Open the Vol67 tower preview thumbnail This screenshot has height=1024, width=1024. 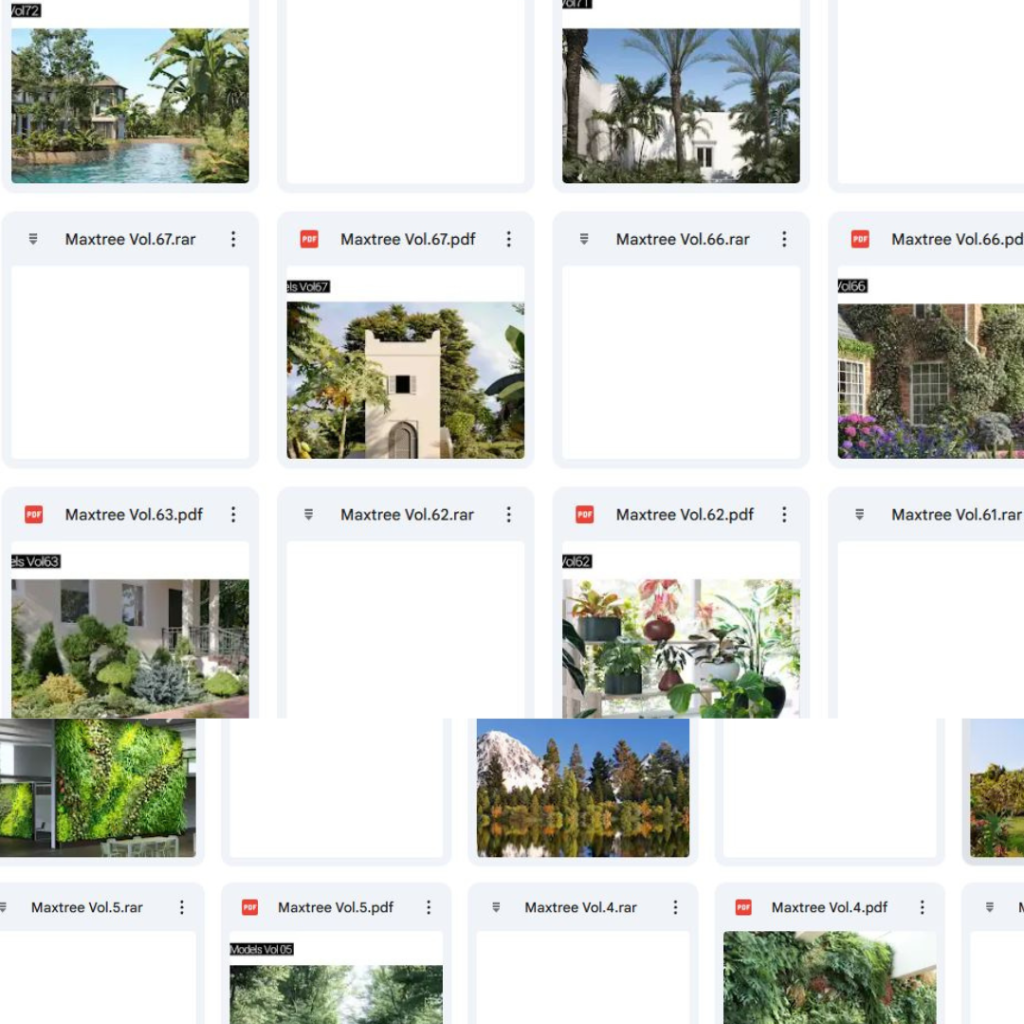click(406, 380)
